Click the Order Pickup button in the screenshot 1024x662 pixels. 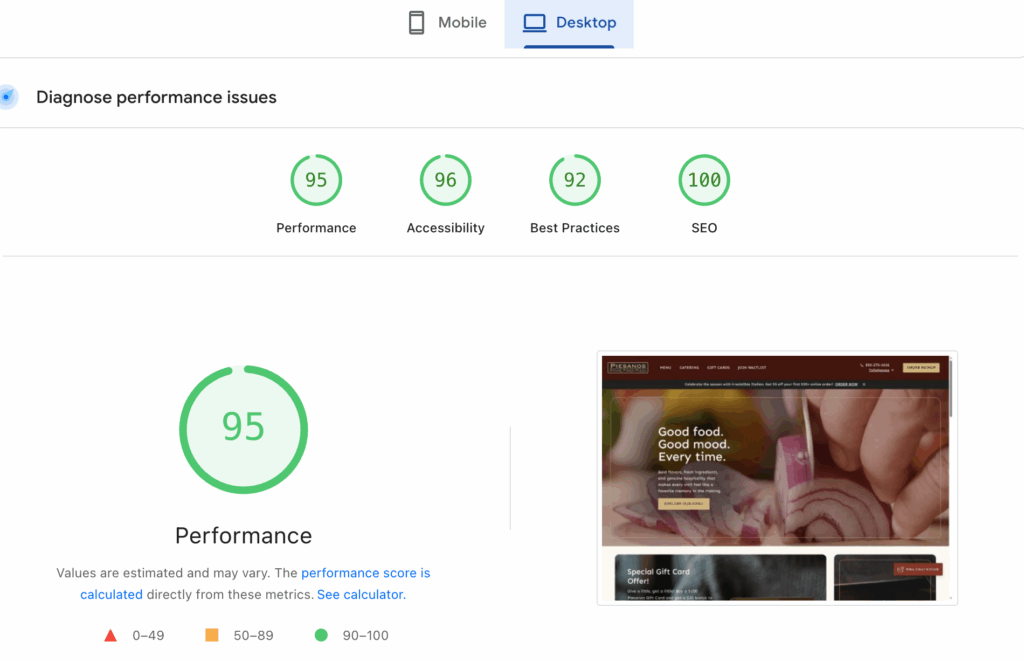click(x=920, y=367)
